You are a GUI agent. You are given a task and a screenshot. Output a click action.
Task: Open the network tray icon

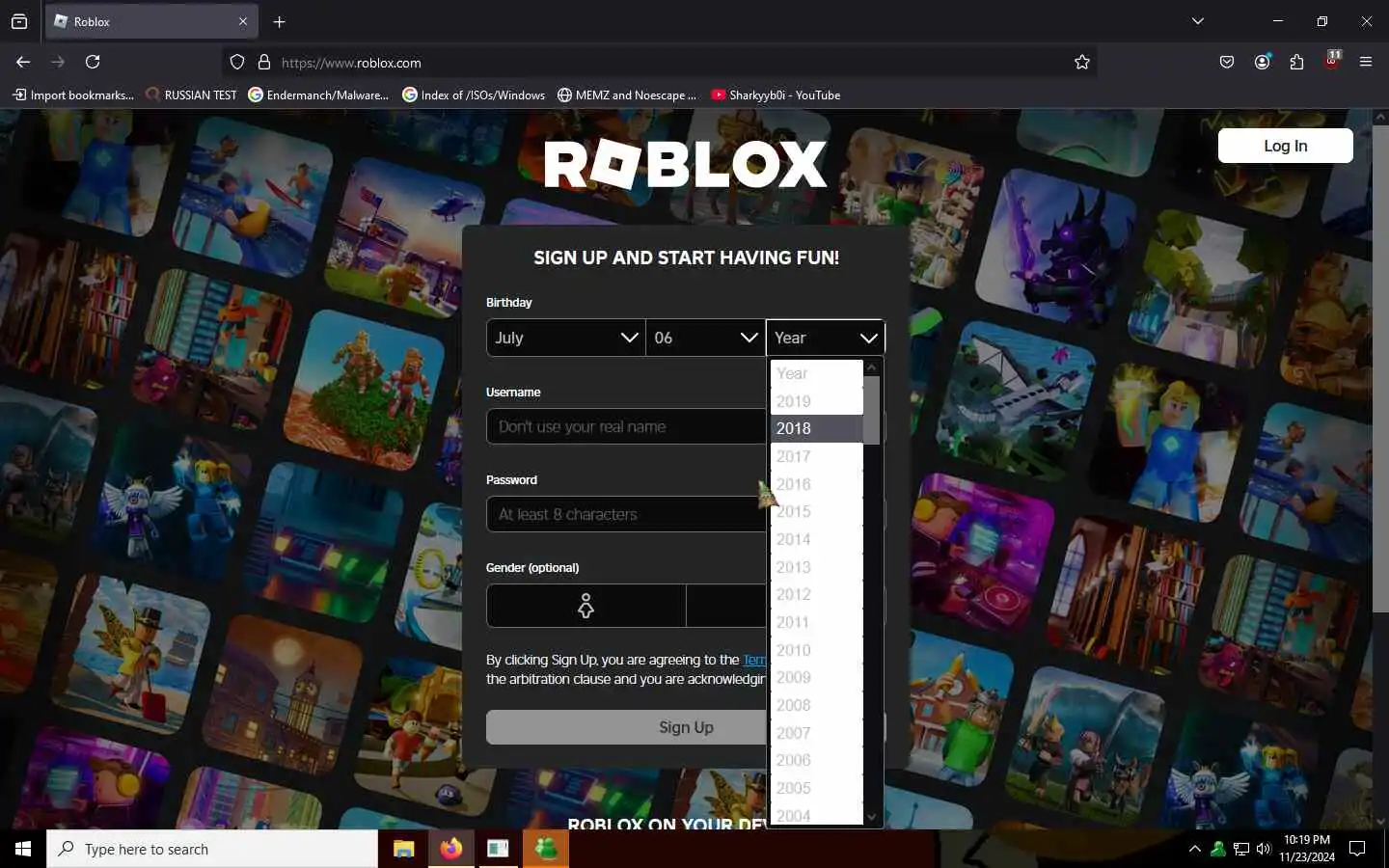[x=1241, y=849]
